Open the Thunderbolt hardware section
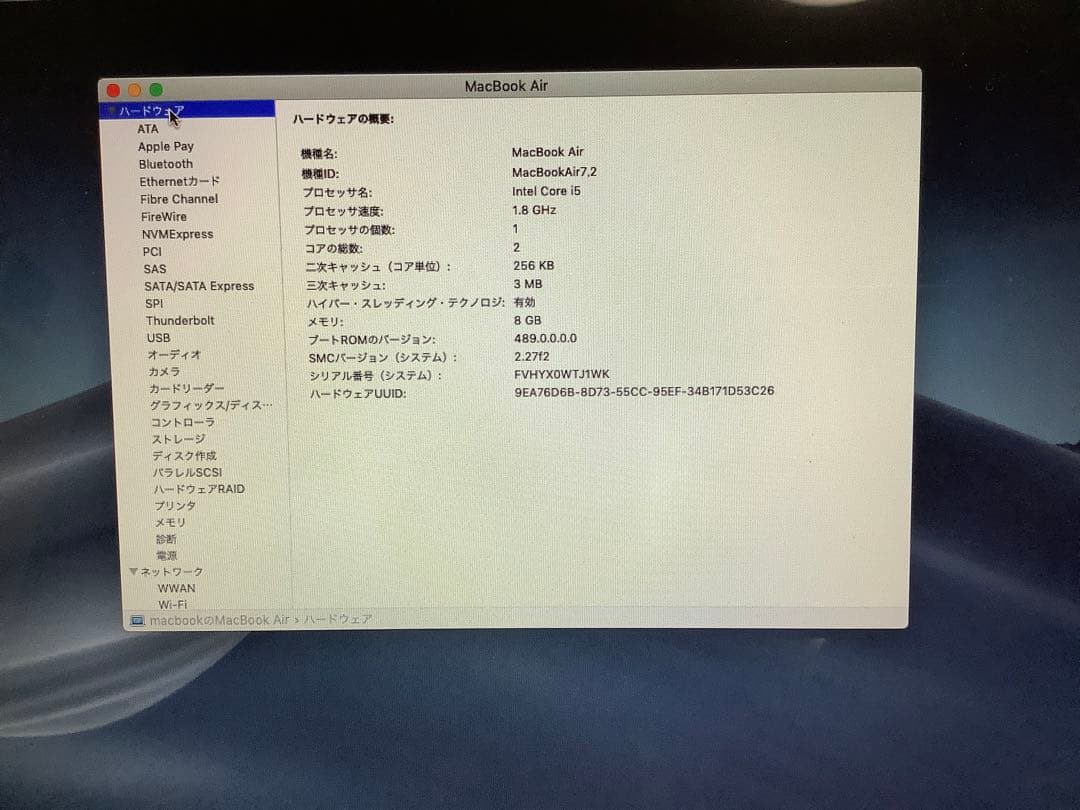This screenshot has width=1080, height=810. pos(181,320)
